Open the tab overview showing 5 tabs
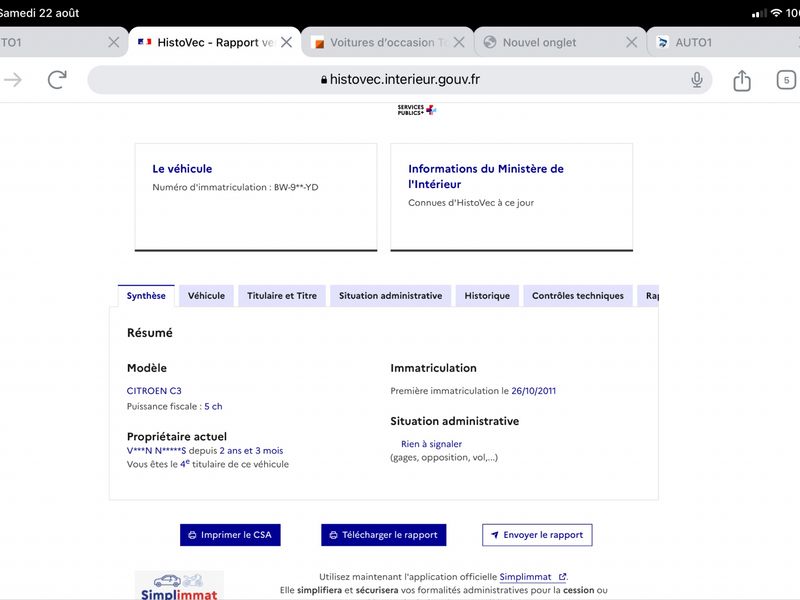This screenshot has height=600, width=800. click(x=786, y=80)
